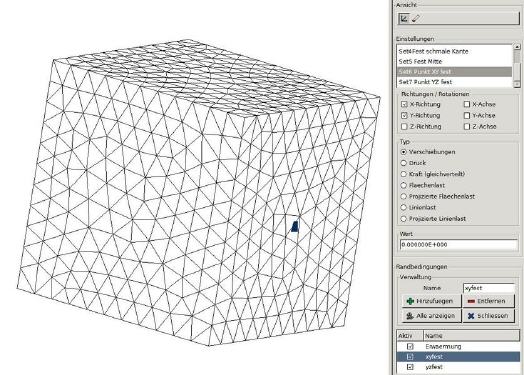Toggle the X-Richtung checkbox
Image resolution: width=524 pixels, height=375 pixels.
click(x=404, y=104)
